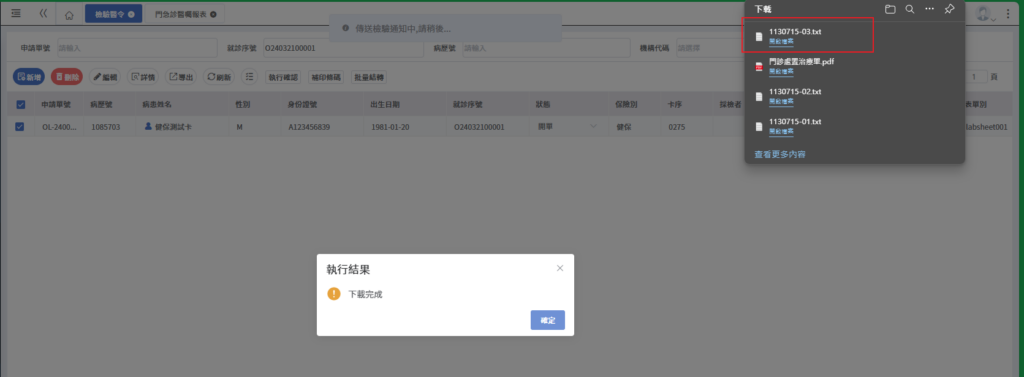Click the 詳情 button
The width and height of the screenshot is (1024, 377).
tap(143, 76)
